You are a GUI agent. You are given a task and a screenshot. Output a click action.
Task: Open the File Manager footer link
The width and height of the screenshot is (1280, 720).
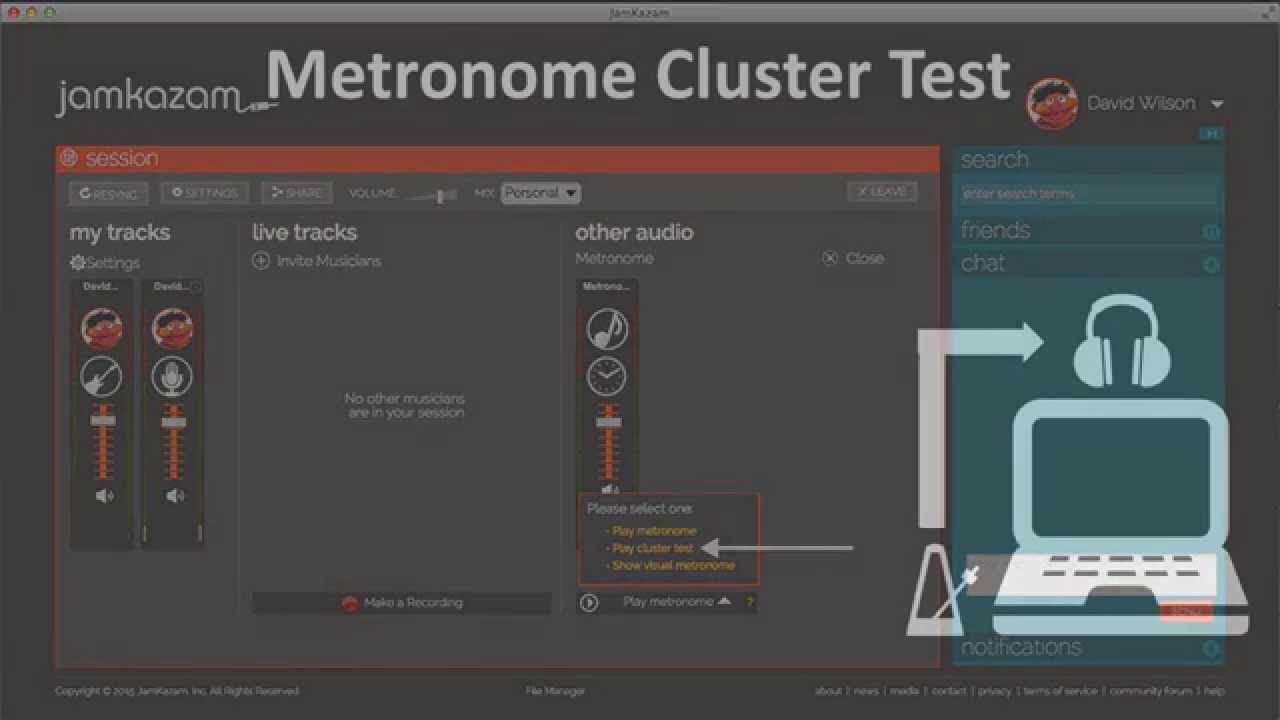point(555,691)
